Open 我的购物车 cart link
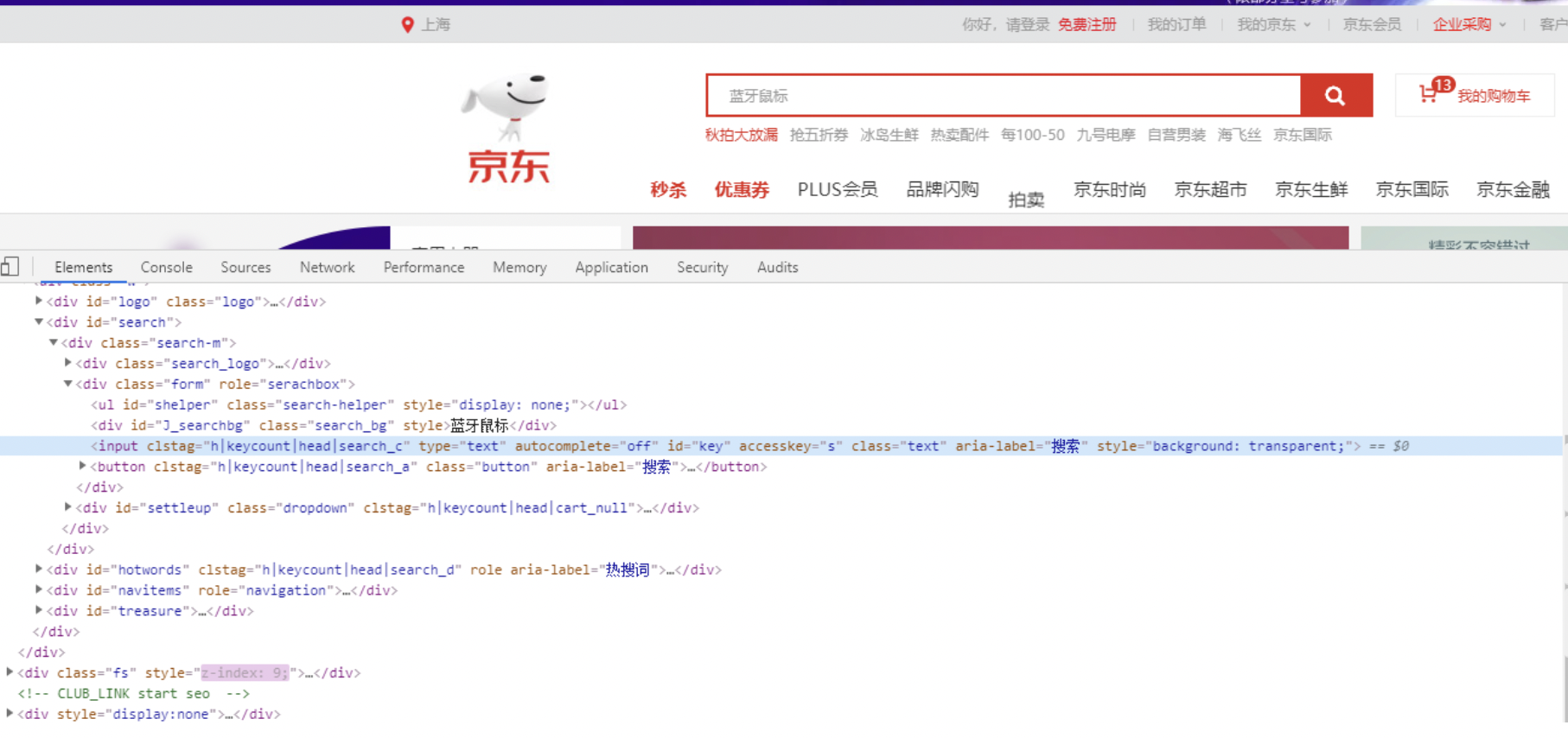Screen dimensions: 1568x738 [1494, 96]
